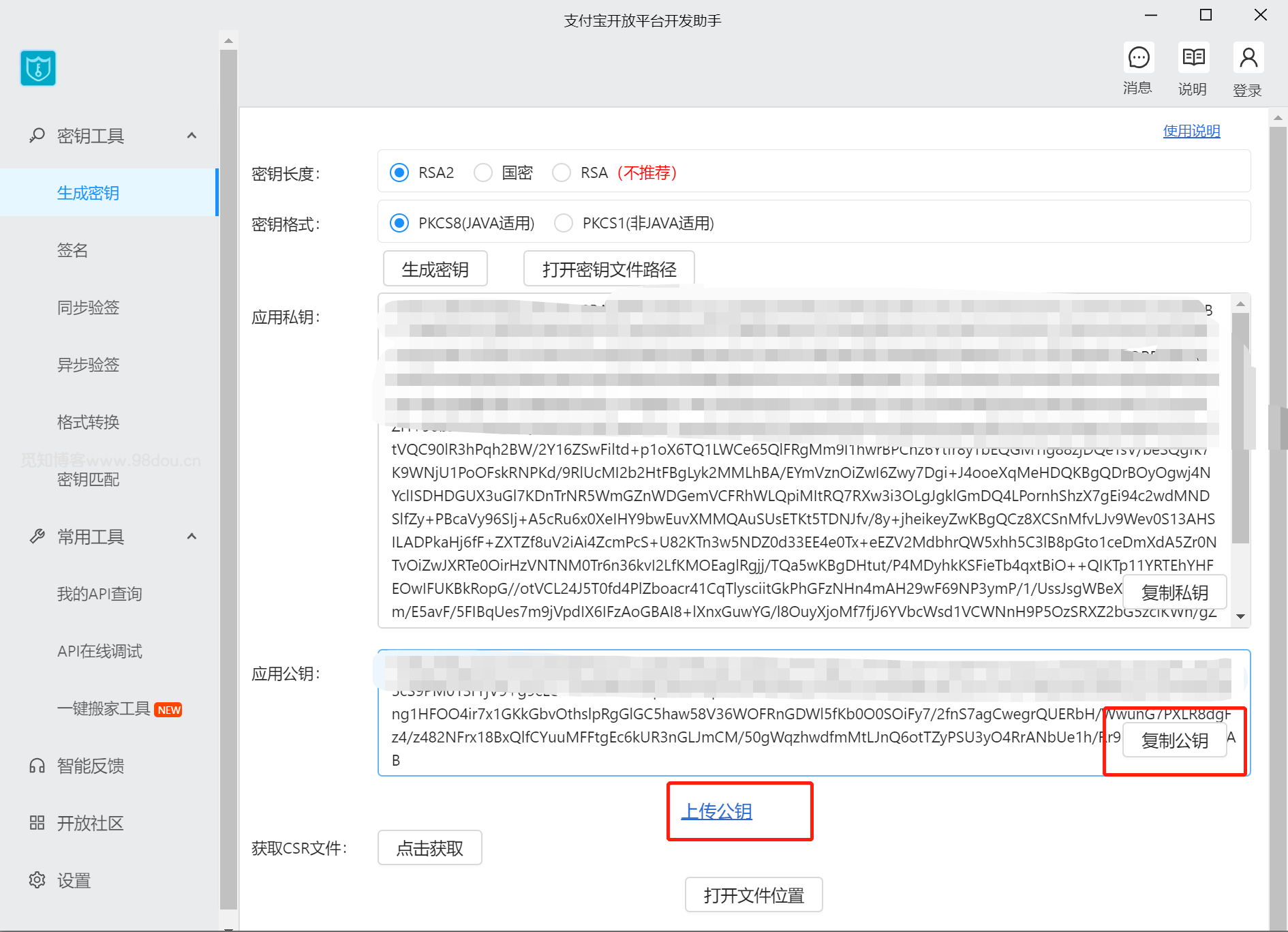Maximize the window

pos(1206,15)
